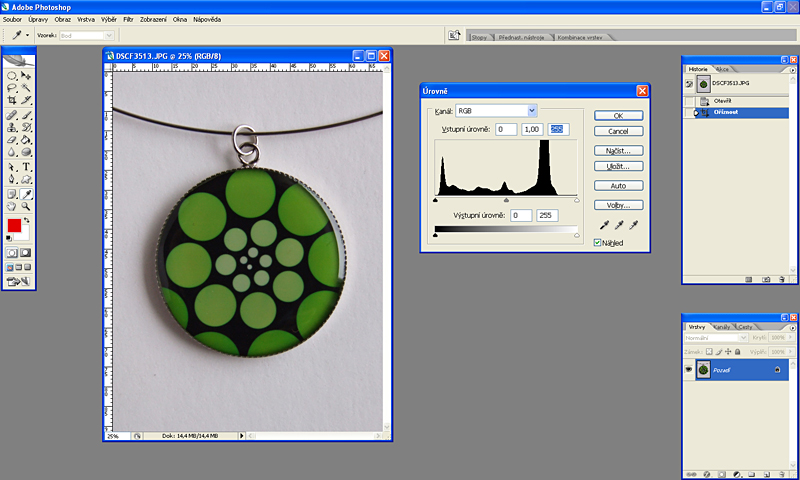
Task: Click the create new layer icon
Action: tap(765, 474)
